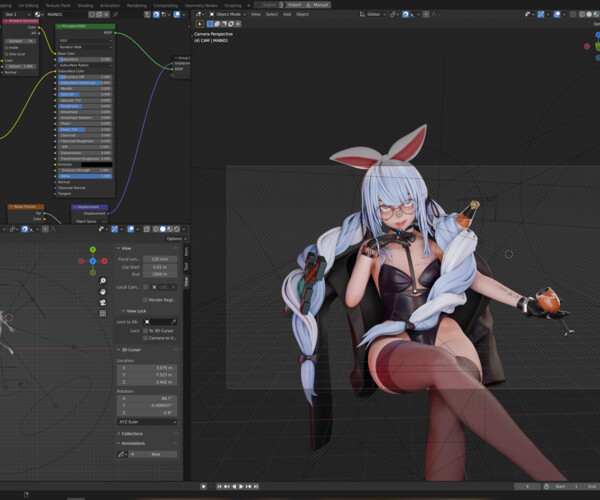Click the black Emission color swatch
The height and width of the screenshot is (500, 600).
(x=97, y=164)
